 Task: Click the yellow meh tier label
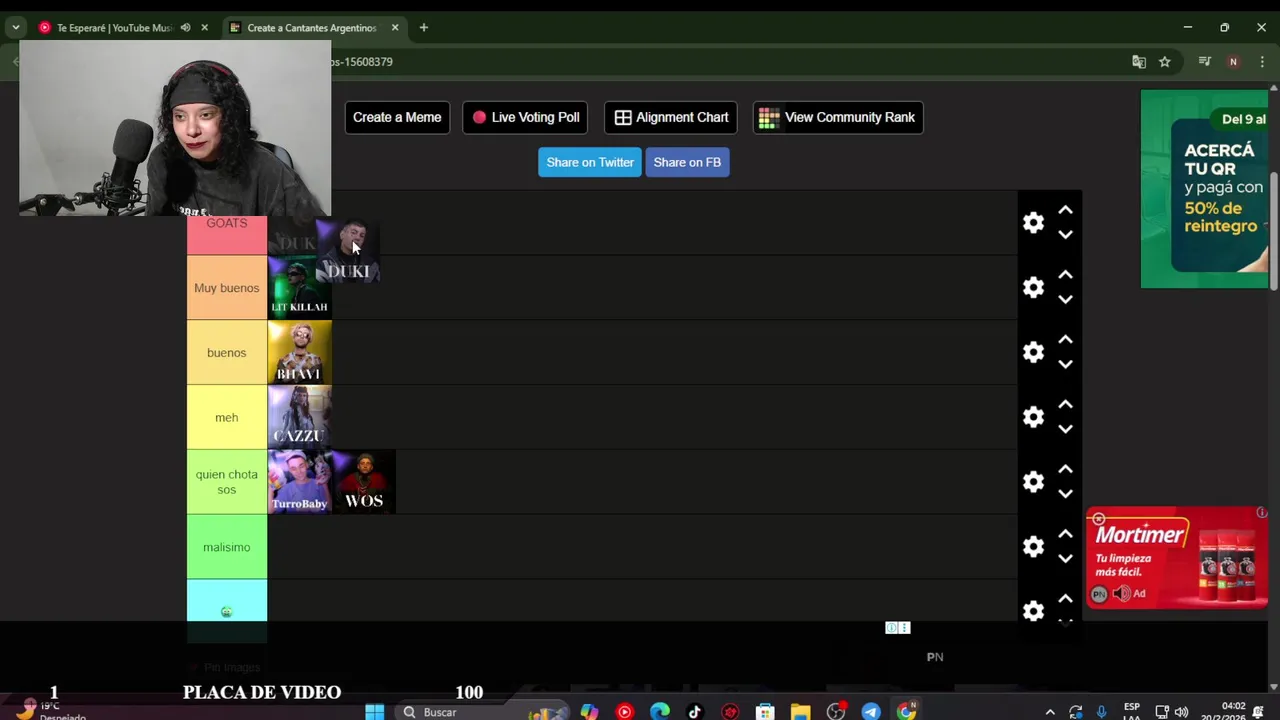click(227, 418)
